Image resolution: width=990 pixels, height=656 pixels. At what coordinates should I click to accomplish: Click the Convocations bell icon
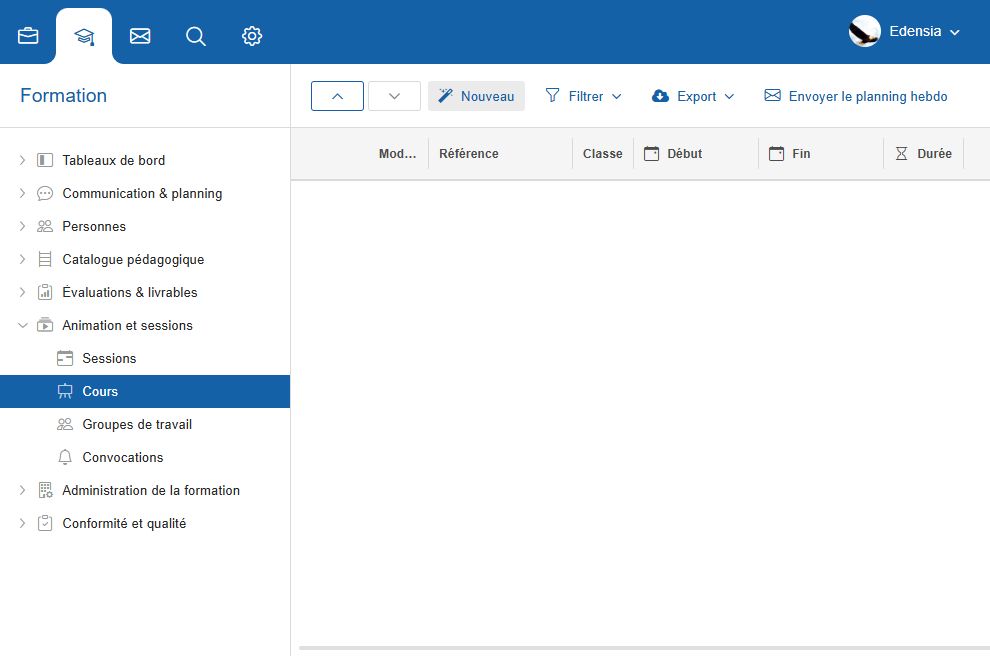(x=65, y=457)
